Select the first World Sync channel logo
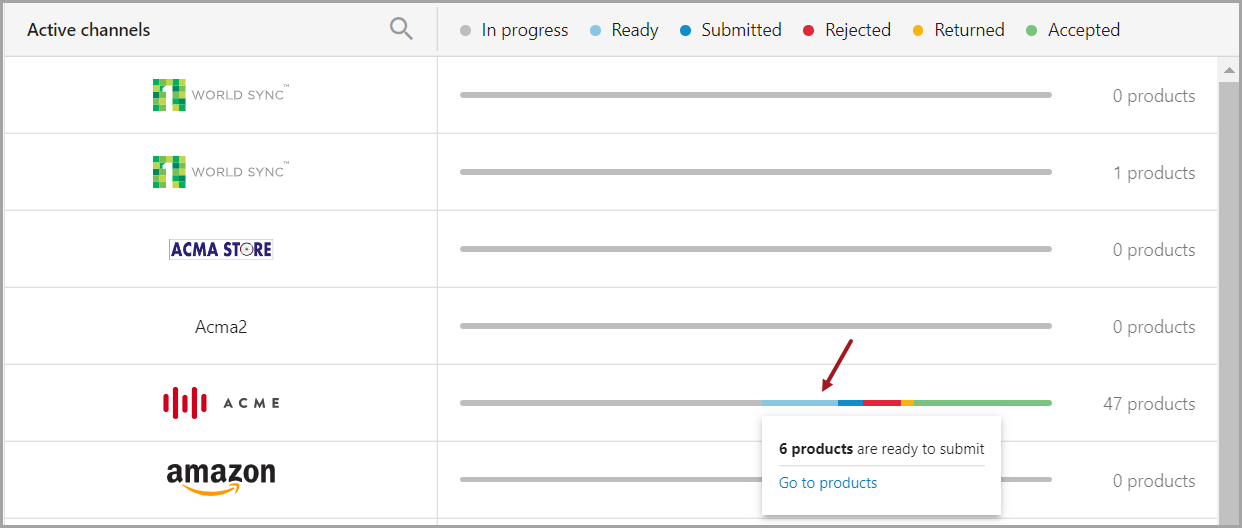Image resolution: width=1242 pixels, height=528 pixels. coord(221,95)
